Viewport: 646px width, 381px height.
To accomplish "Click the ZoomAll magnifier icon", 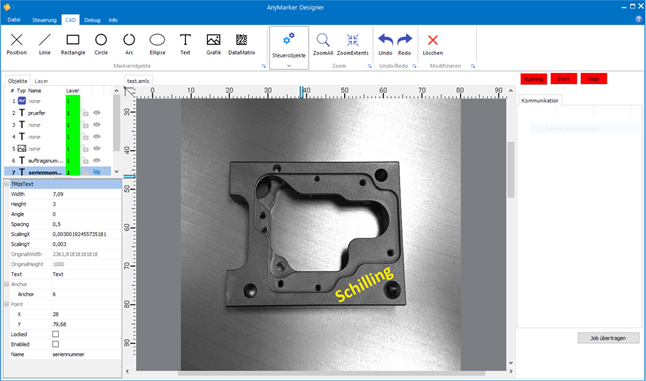I will (323, 40).
